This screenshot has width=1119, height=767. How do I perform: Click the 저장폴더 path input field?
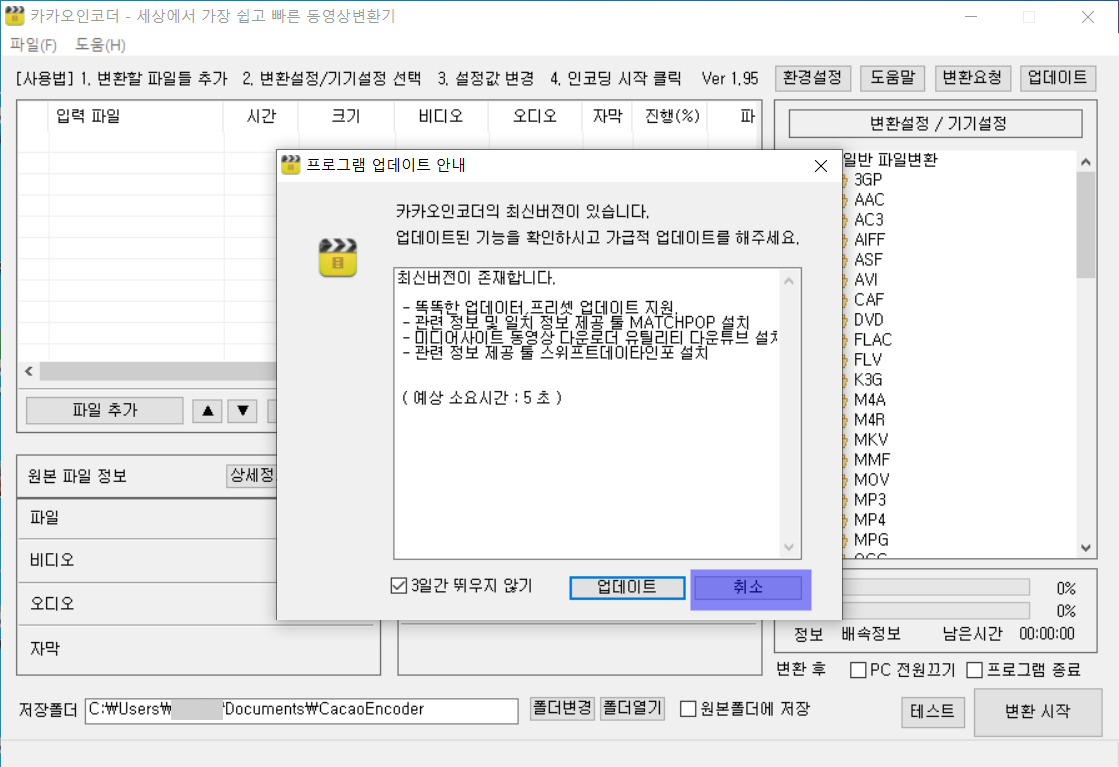[301, 711]
